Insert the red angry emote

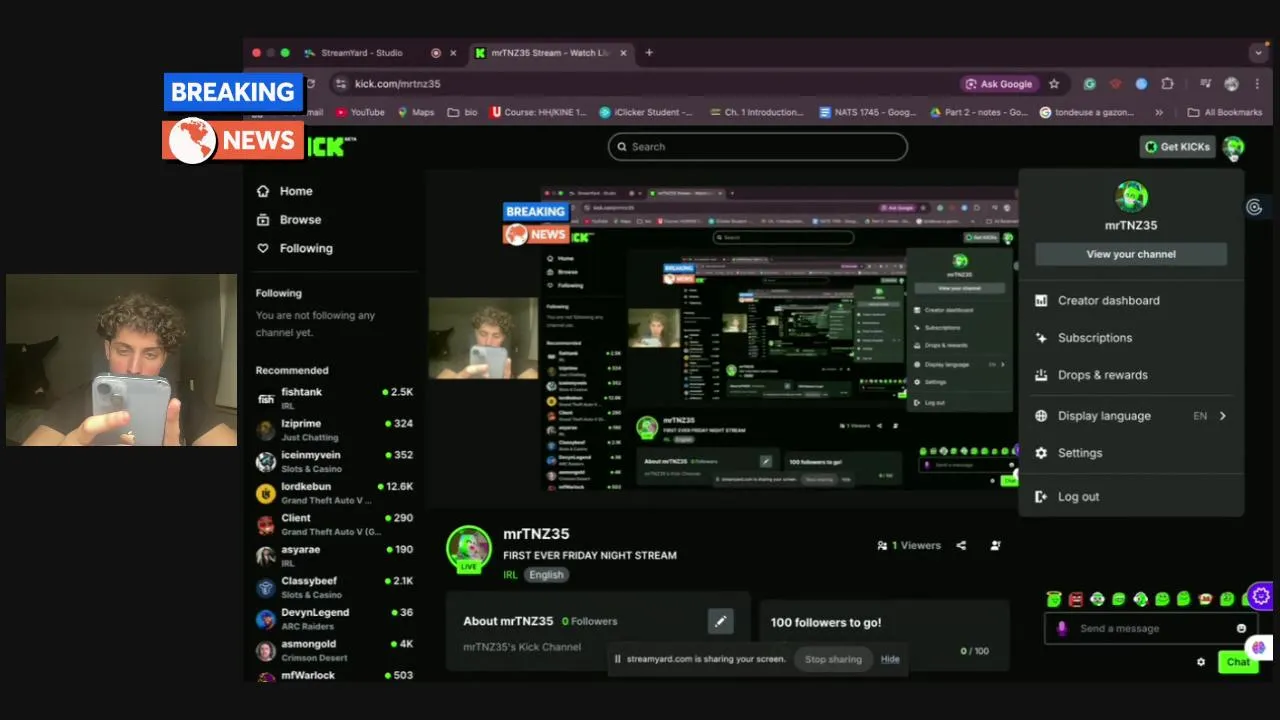1076,599
